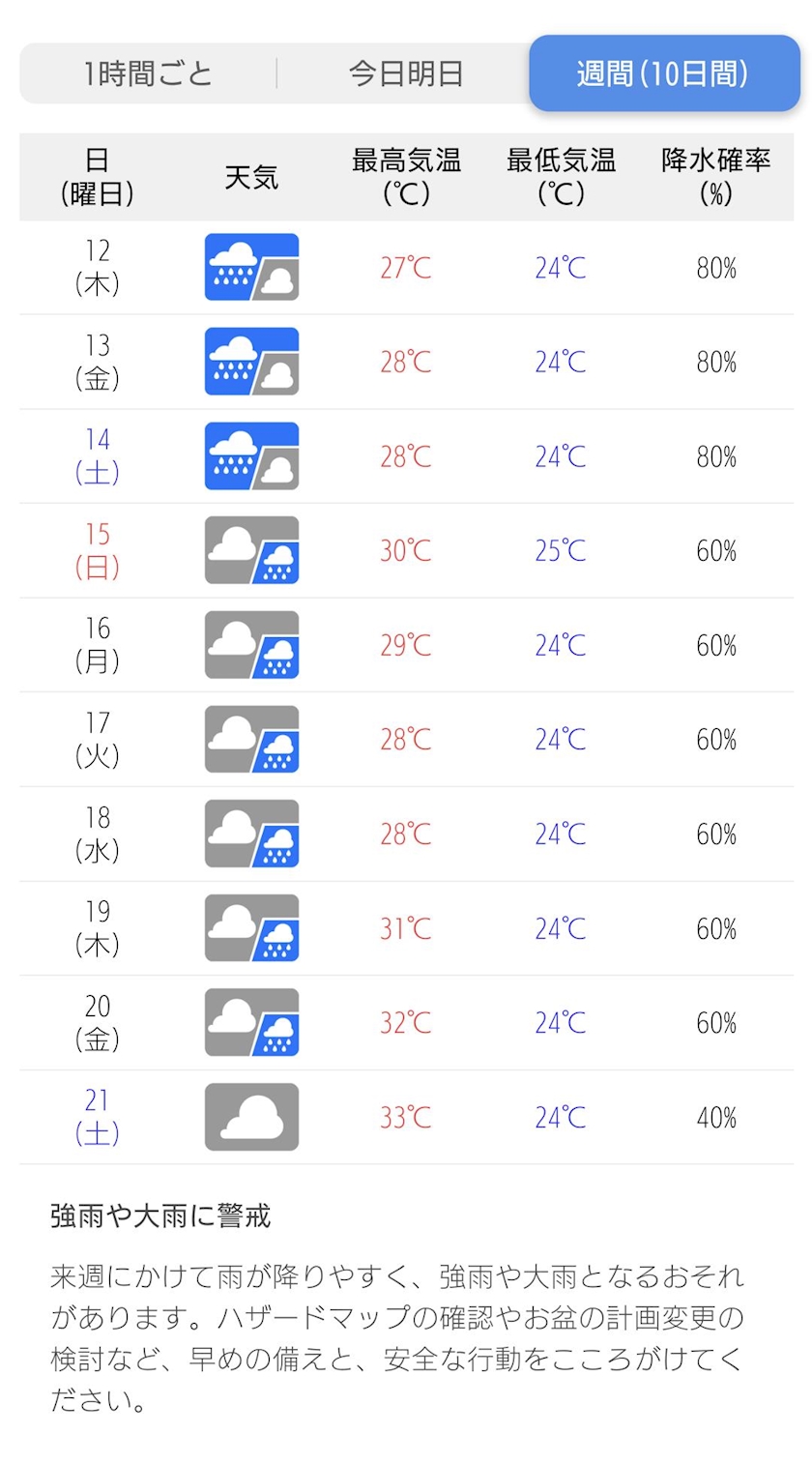Select the weather icon for 18 (水)
This screenshot has width=812, height=1464.
(251, 834)
